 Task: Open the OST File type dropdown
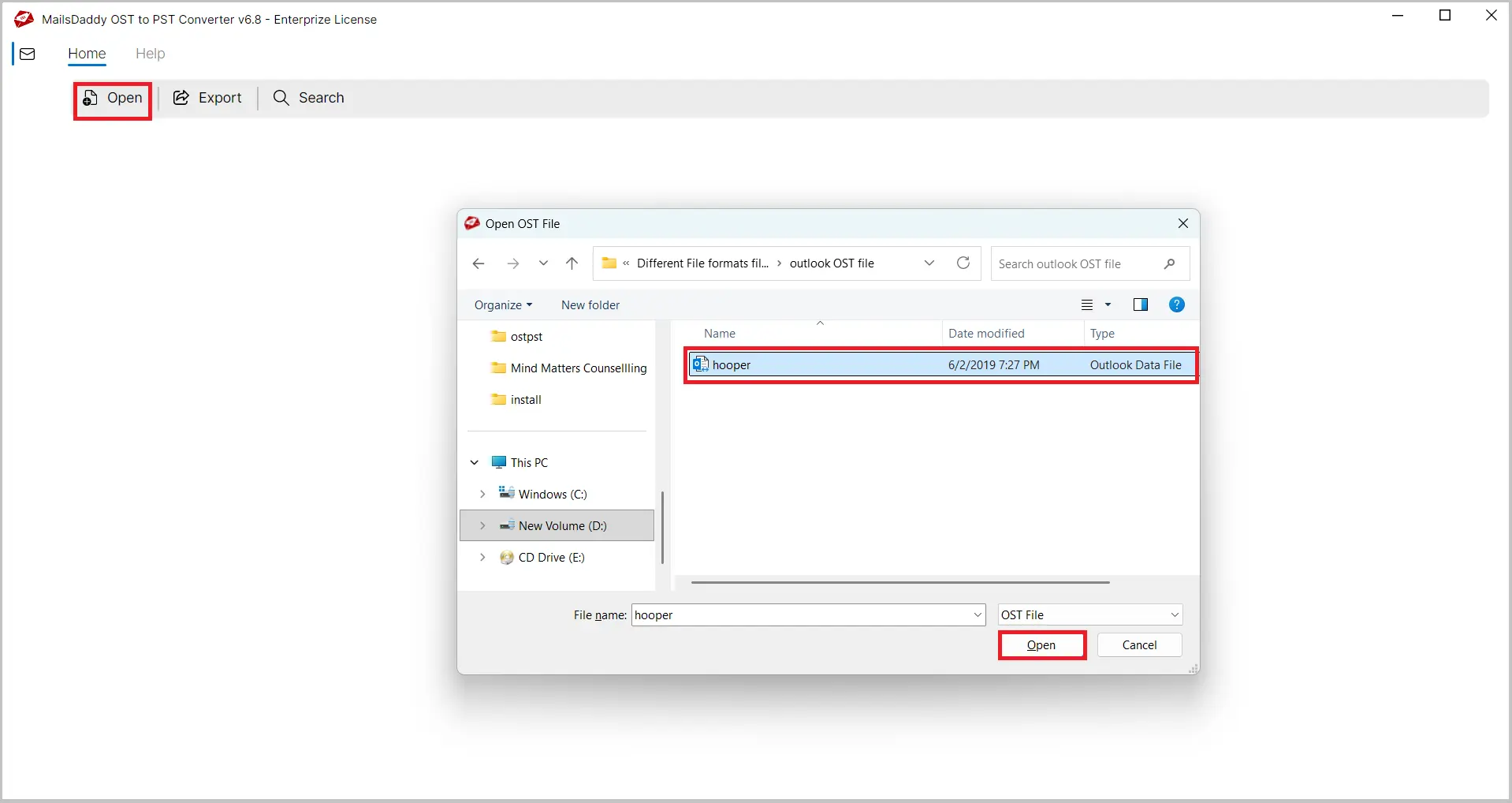tap(1090, 615)
